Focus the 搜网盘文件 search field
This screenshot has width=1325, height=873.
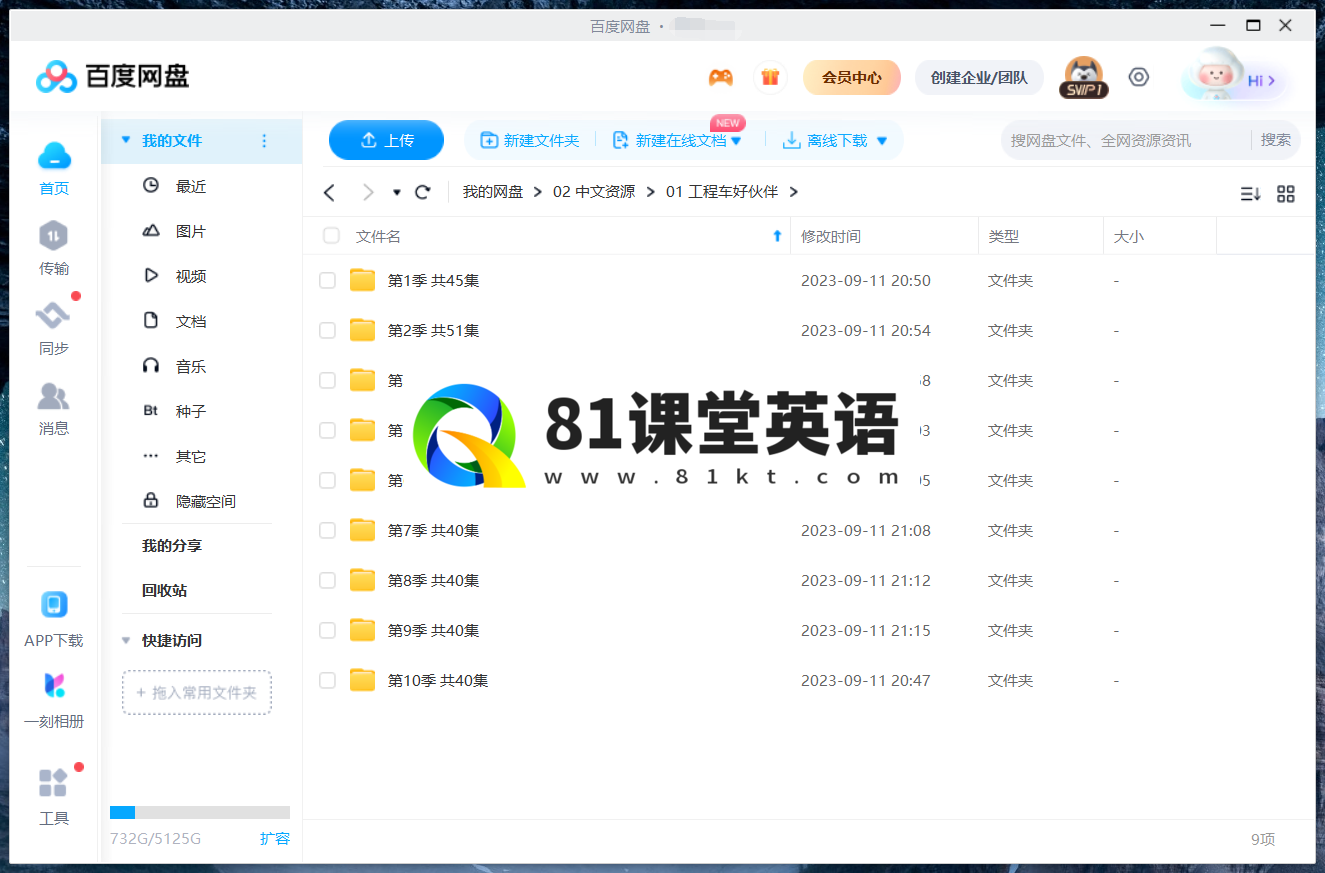point(1125,140)
